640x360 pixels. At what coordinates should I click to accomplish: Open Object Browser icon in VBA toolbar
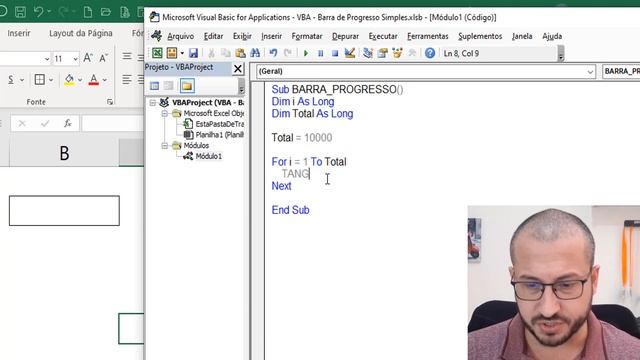(x=397, y=53)
